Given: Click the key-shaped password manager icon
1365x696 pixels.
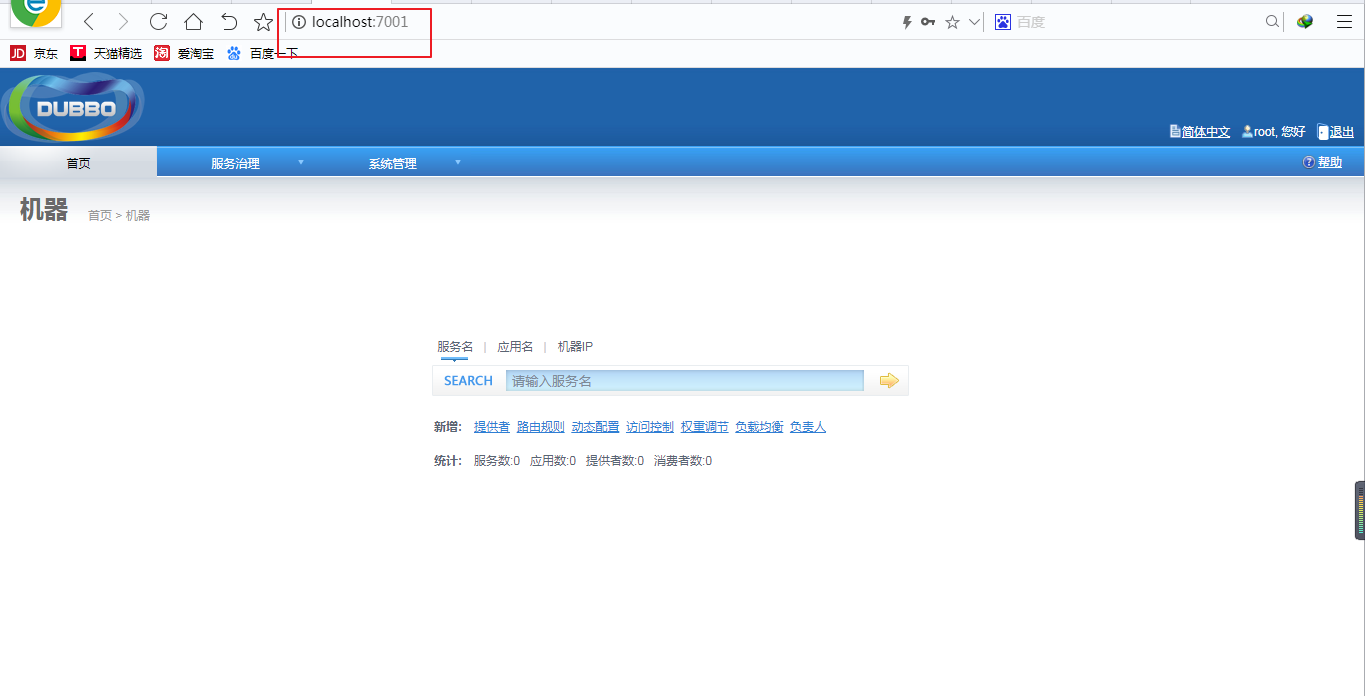Looking at the screenshot, I should (927, 21).
